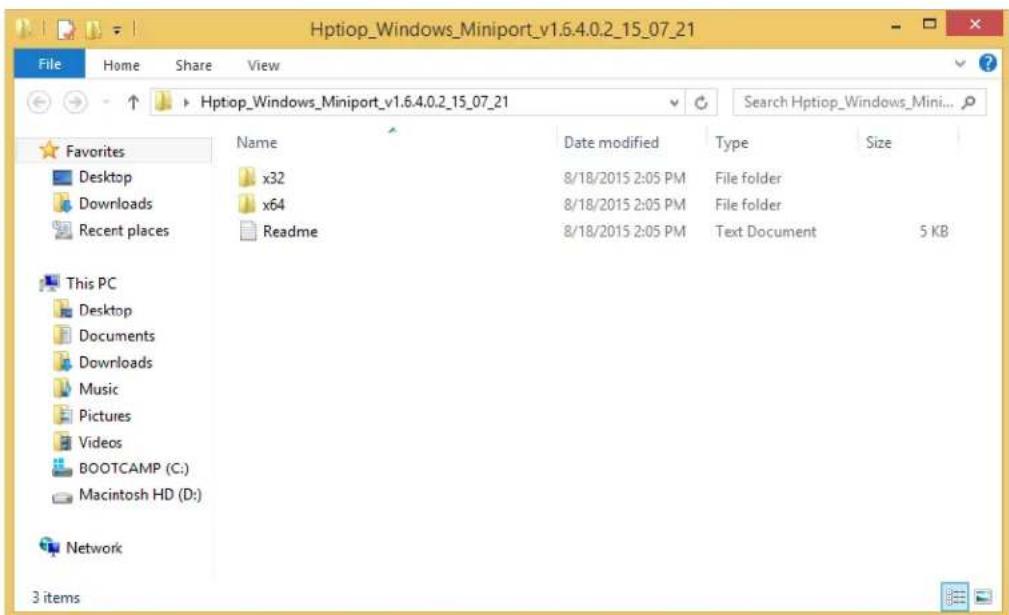Open the Customize Quick Access Toolbar dropdown
The height and width of the screenshot is (615, 1009).
pyautogui.click(x=117, y=30)
